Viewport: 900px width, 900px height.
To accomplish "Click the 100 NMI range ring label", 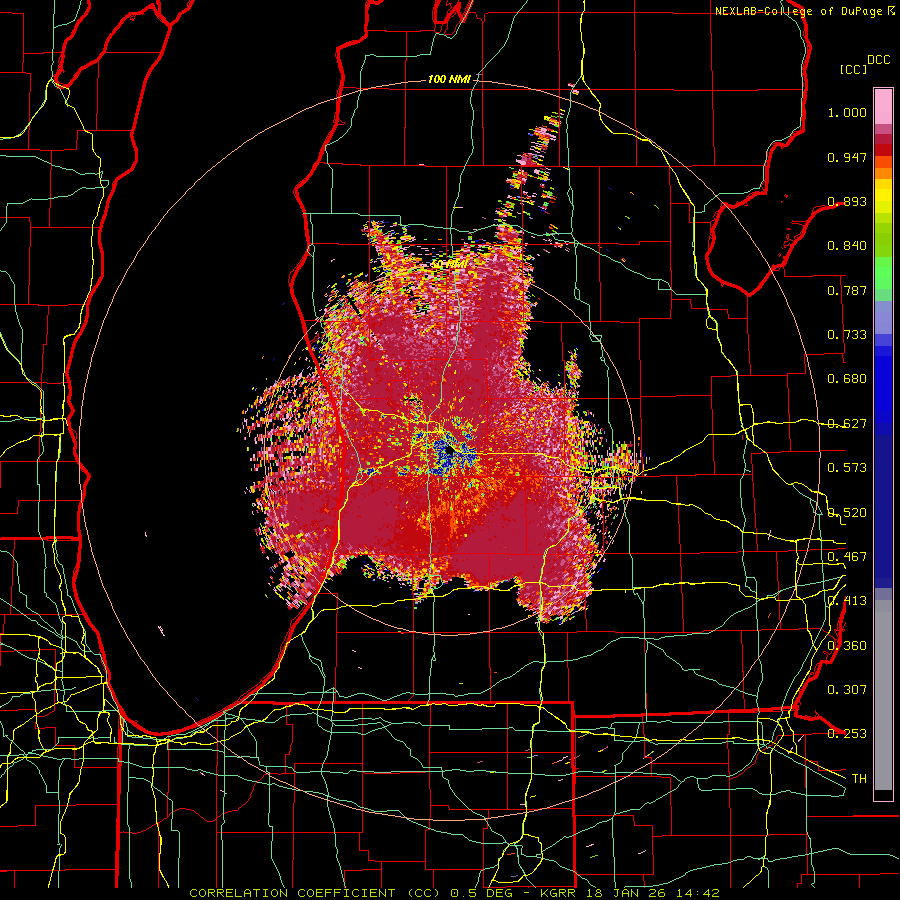I will tap(449, 79).
